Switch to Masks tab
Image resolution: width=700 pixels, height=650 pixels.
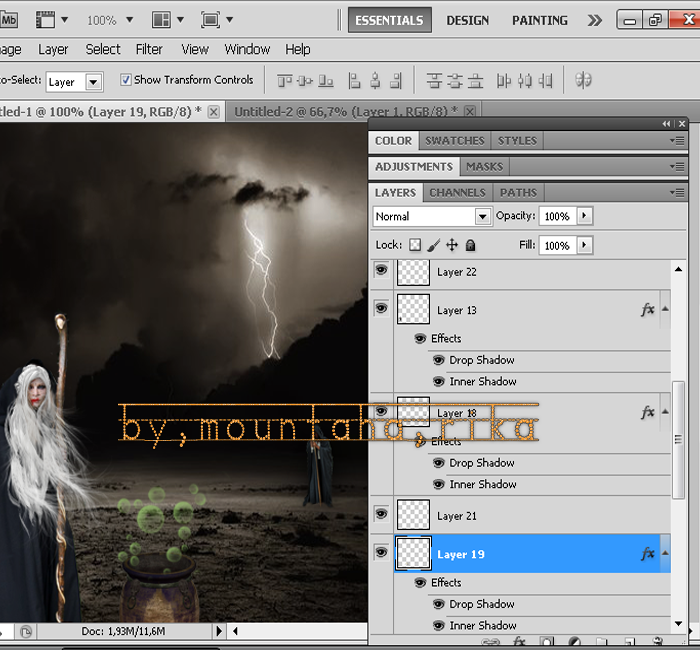pyautogui.click(x=485, y=167)
